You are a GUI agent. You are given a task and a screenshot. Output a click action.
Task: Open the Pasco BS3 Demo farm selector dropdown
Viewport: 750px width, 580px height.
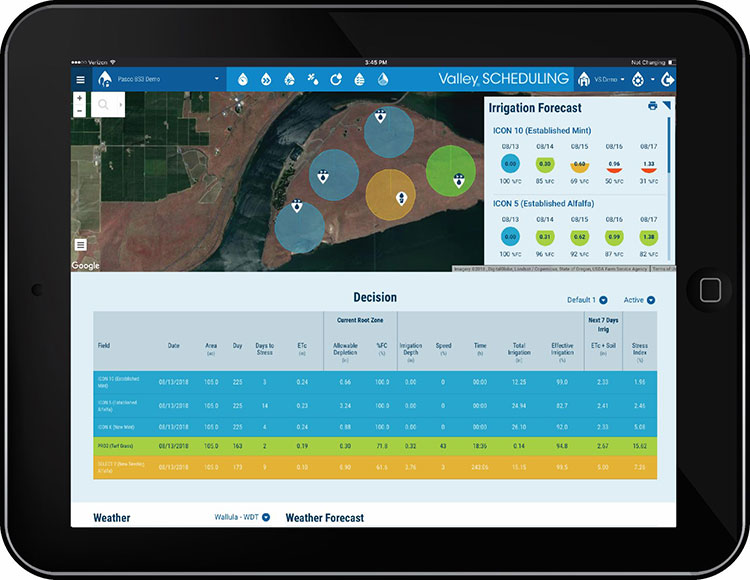(x=159, y=79)
